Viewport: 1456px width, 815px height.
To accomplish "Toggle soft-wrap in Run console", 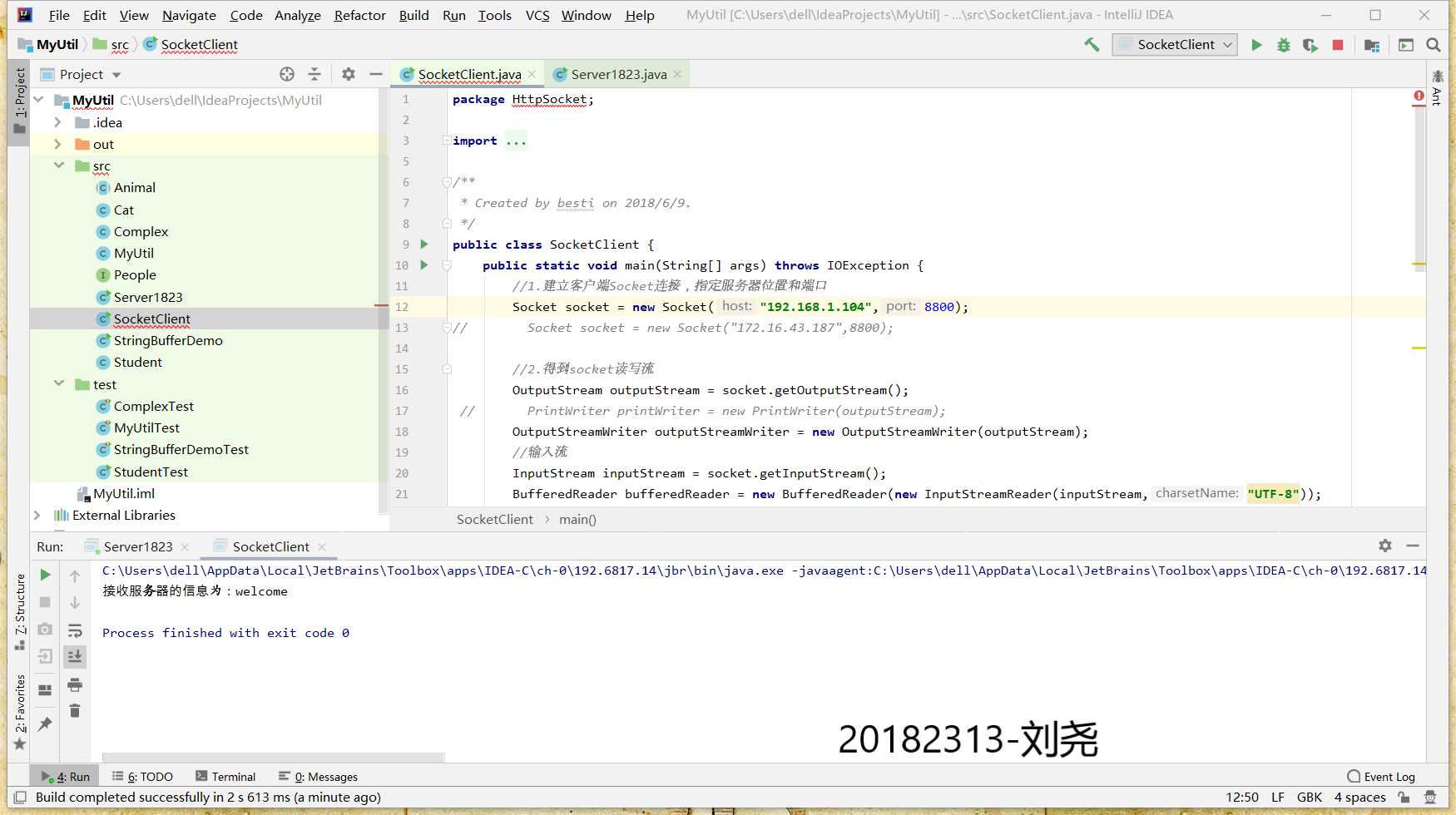I will pyautogui.click(x=75, y=630).
